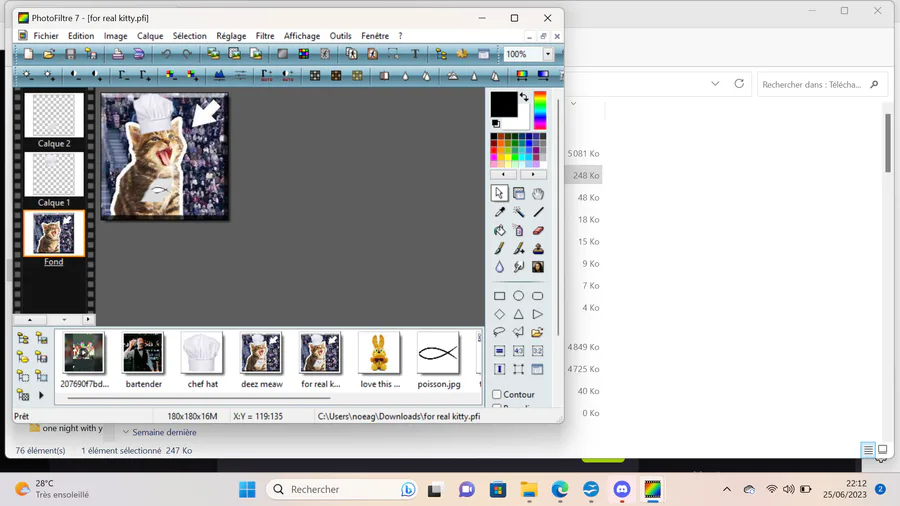The image size is (900, 506).
Task: Select the Paintbrush tool
Action: point(499,248)
